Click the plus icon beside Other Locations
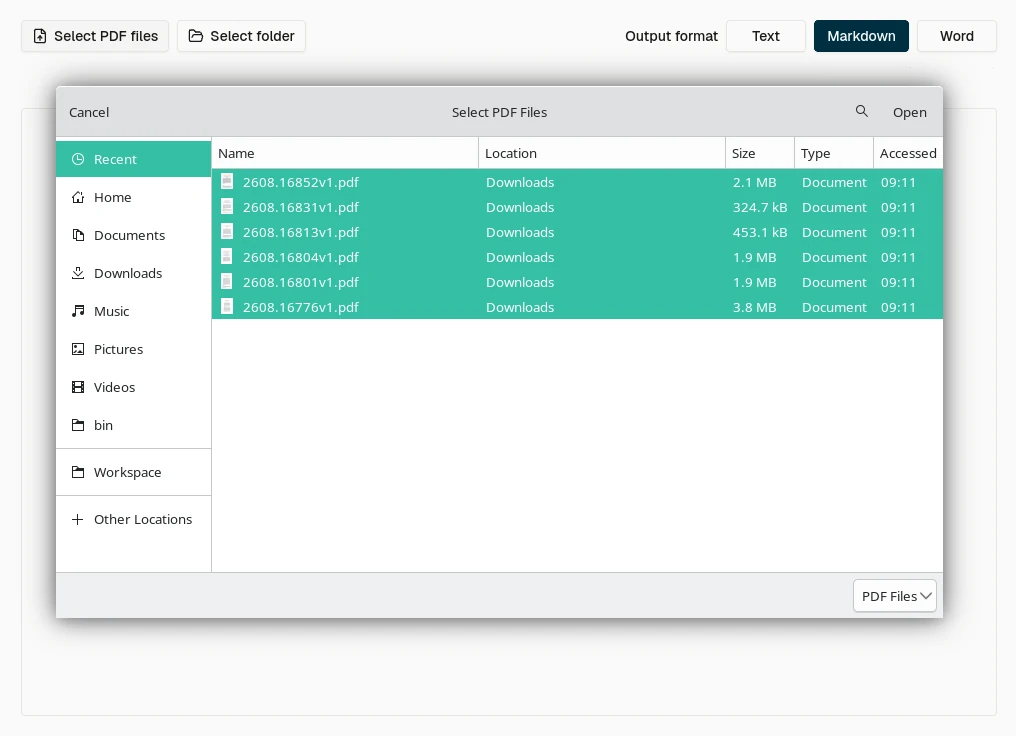 coord(78,520)
